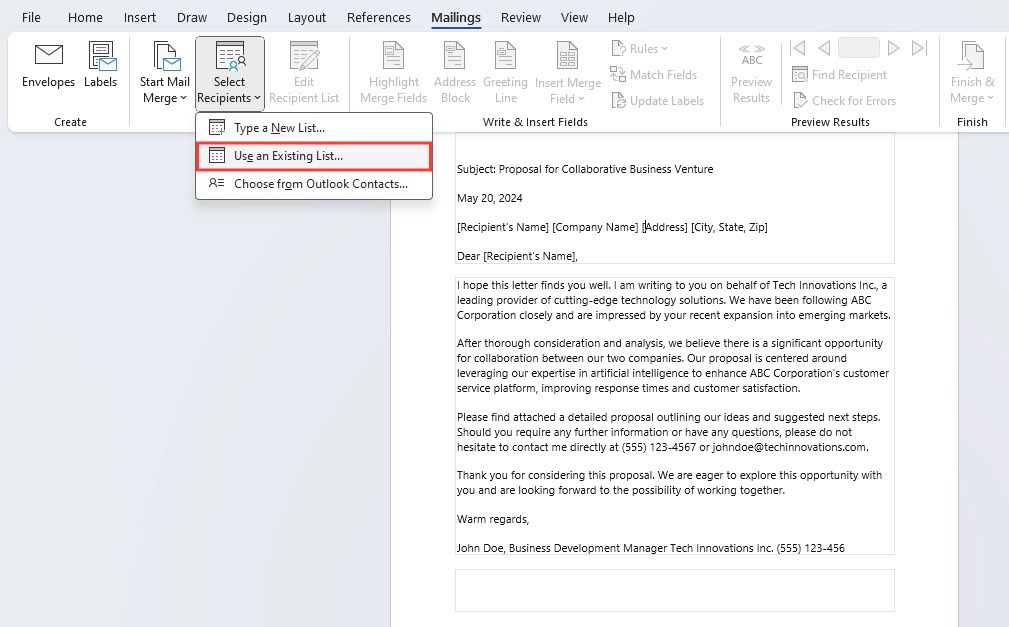The width and height of the screenshot is (1009, 627).
Task: Insert an Address Block
Action: pos(455,73)
